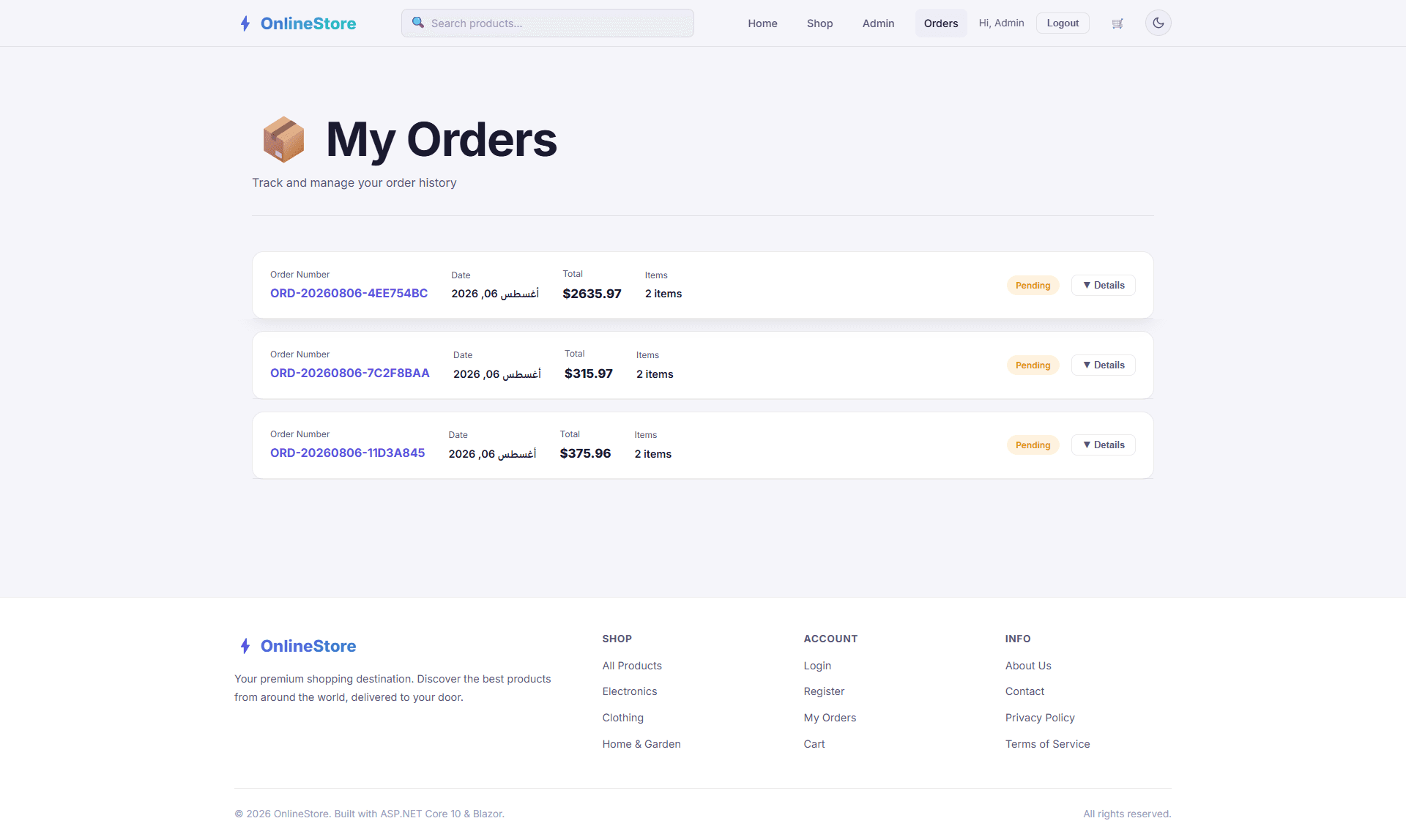
Task: Toggle dark mode with the moon icon
Action: point(1158,23)
